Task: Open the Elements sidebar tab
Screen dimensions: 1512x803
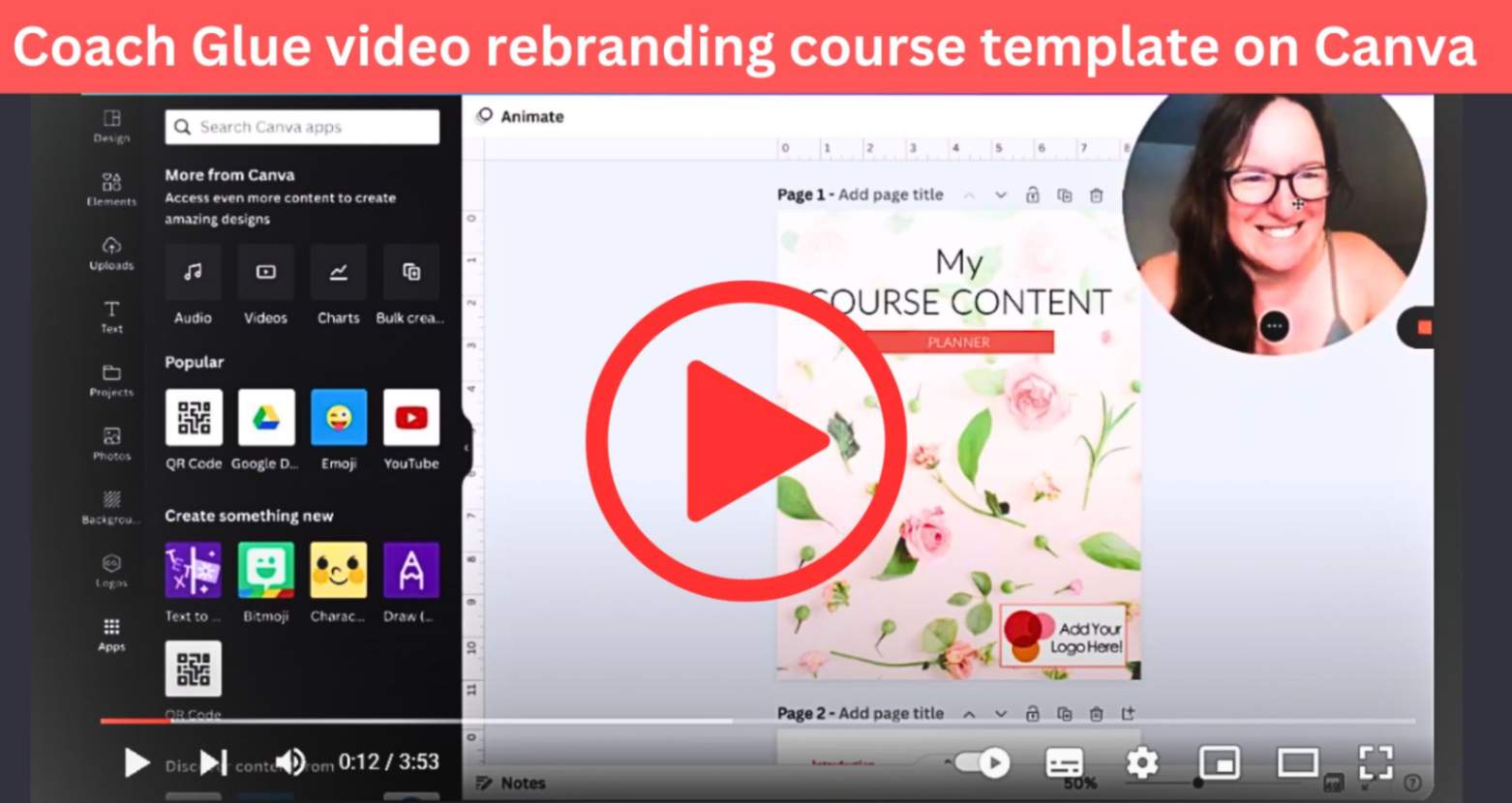Action: tap(111, 190)
